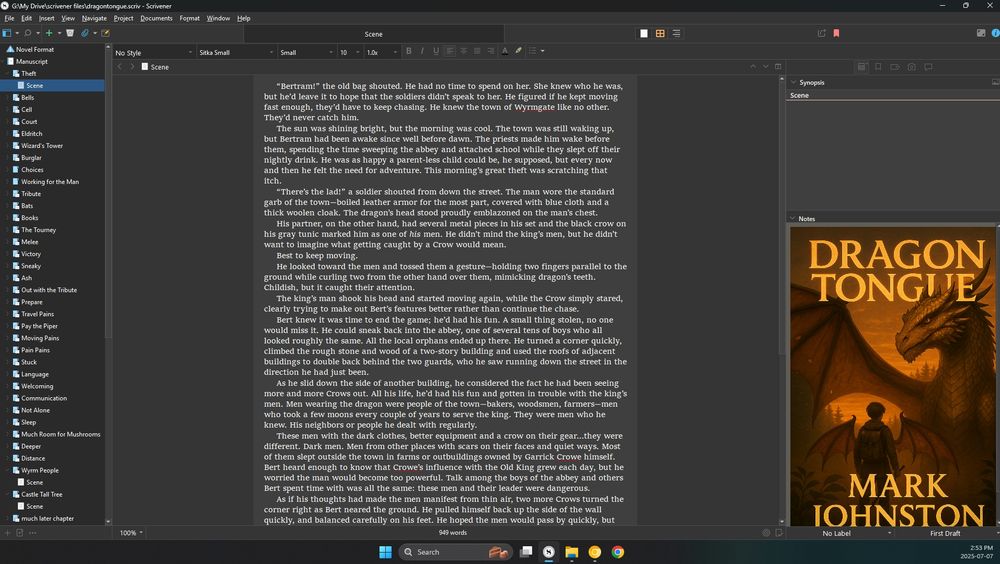The image size is (1000, 564).
Task: Toggle synopsis image view icon
Action: click(x=995, y=82)
